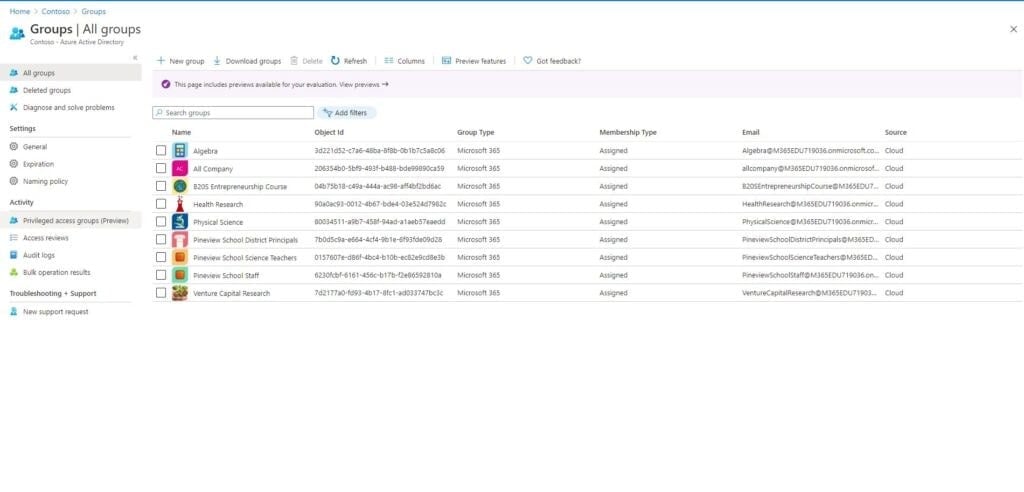Click the Refresh icon in toolbar

(336, 61)
